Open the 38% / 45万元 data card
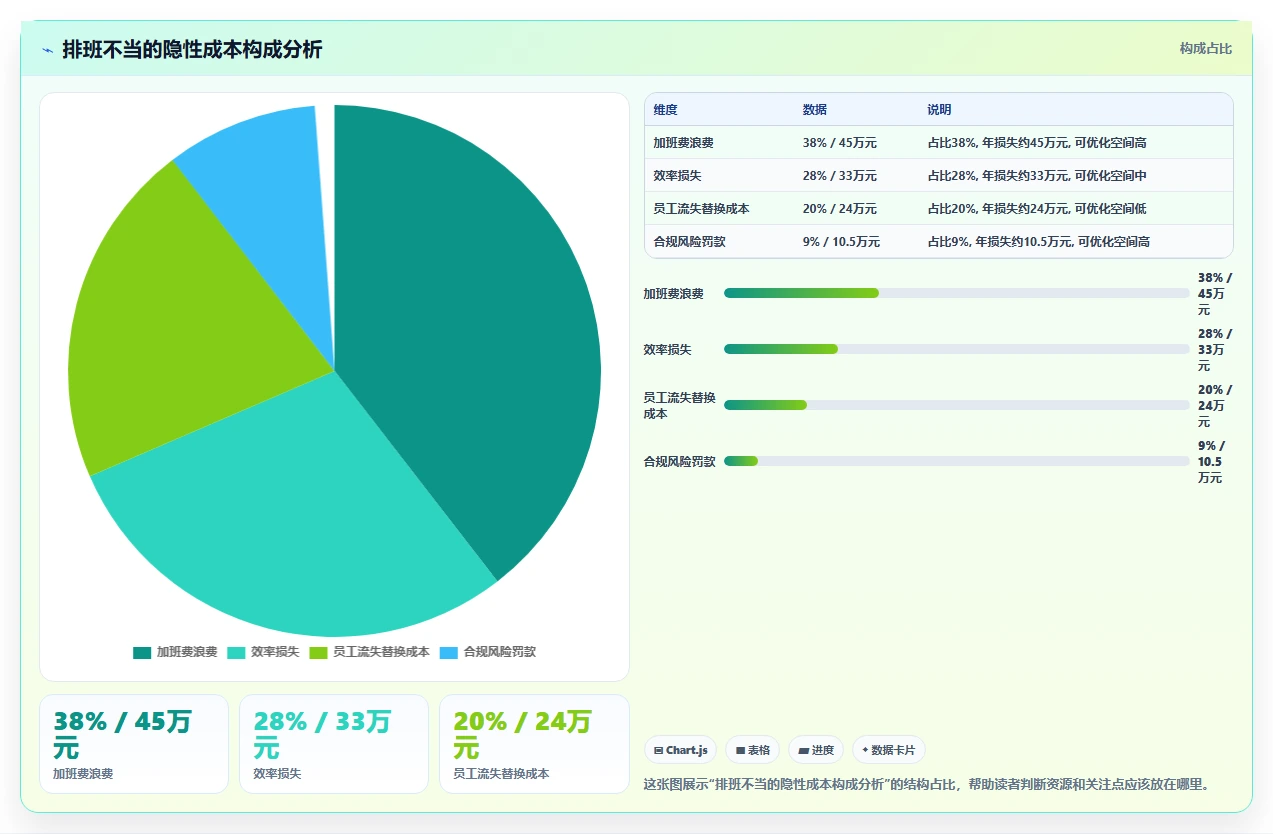 [134, 744]
